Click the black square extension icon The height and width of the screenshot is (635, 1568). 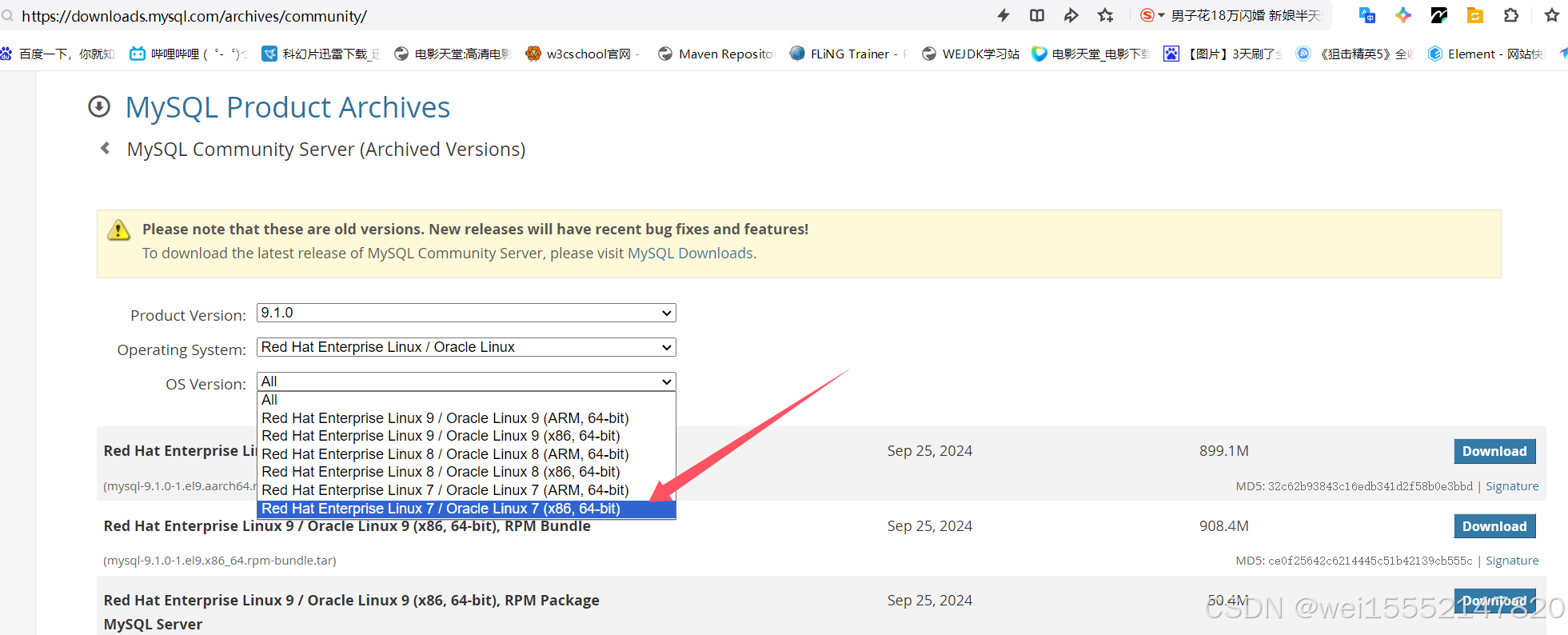[x=1439, y=15]
